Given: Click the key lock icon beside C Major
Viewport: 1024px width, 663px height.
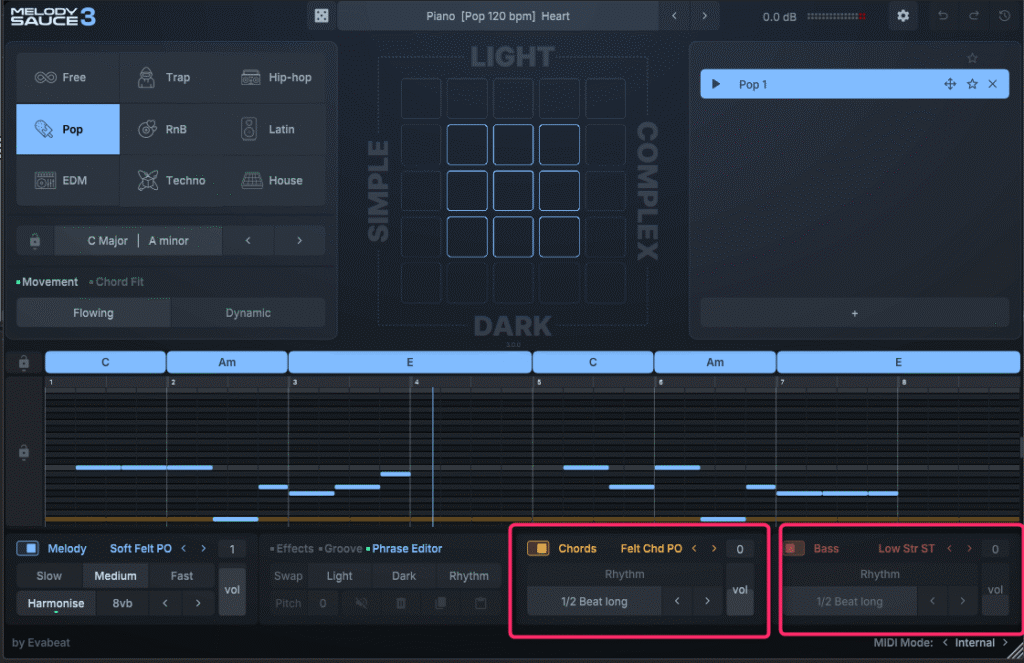Looking at the screenshot, I should (x=35, y=241).
